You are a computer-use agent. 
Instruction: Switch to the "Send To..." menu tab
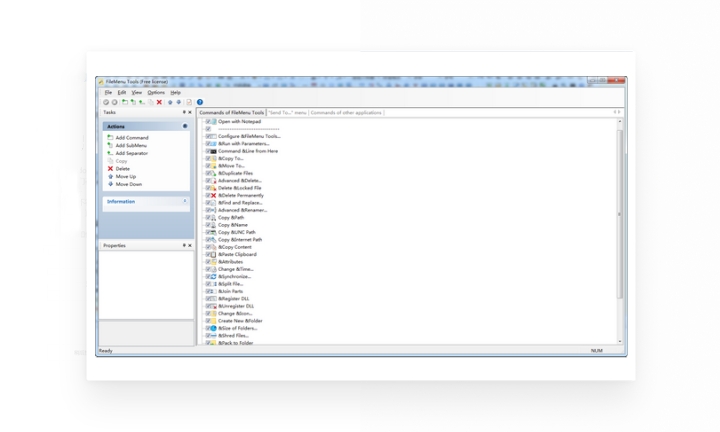(287, 112)
